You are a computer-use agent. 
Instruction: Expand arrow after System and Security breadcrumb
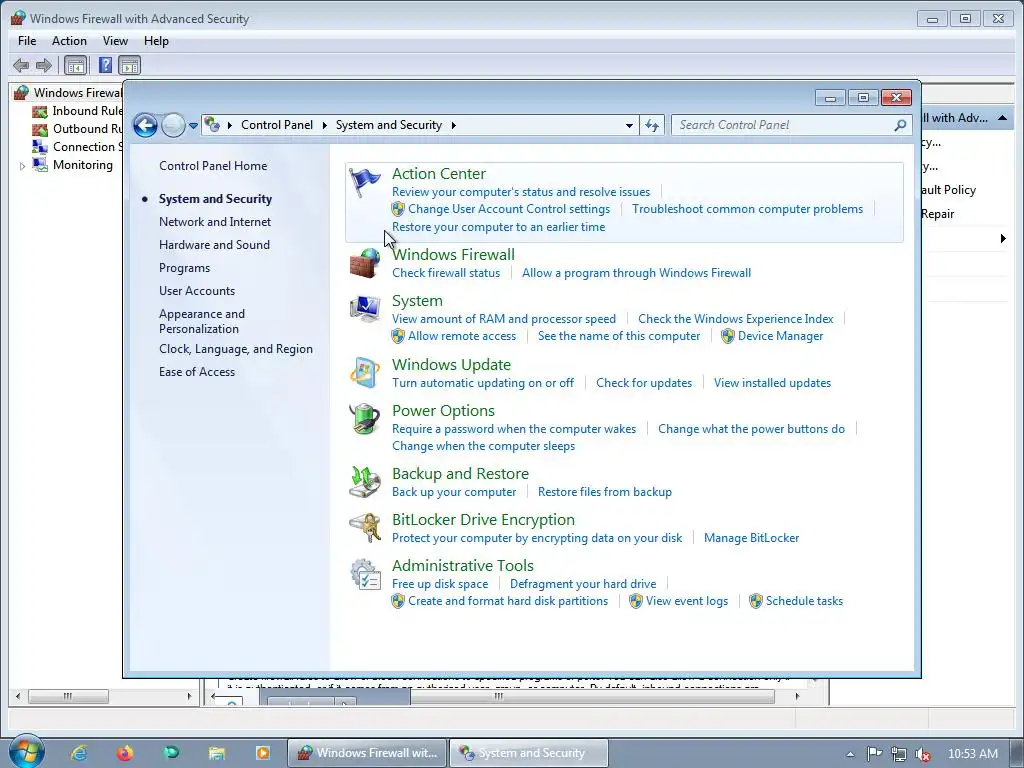pyautogui.click(x=453, y=125)
